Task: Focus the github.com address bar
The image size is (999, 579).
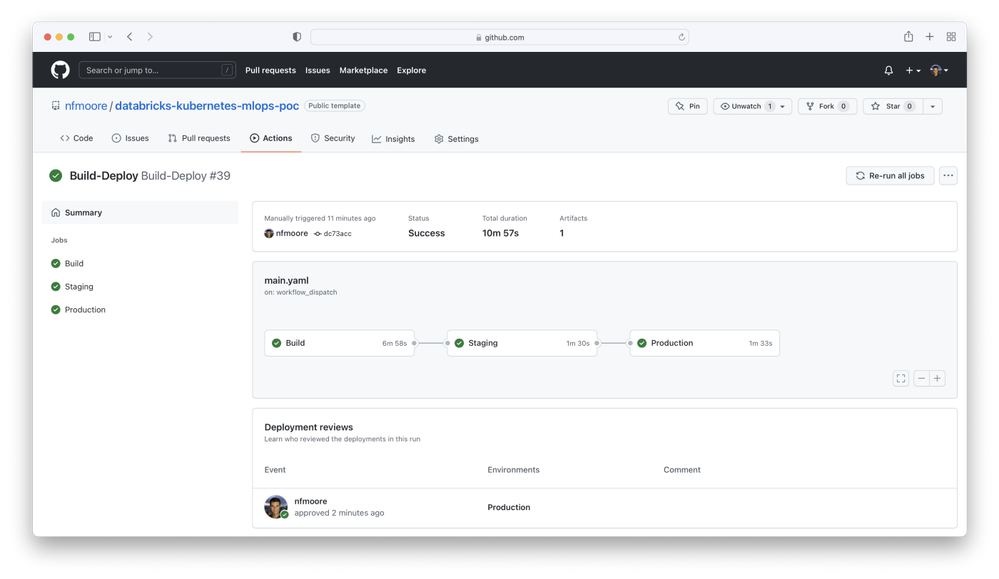Action: tap(500, 37)
